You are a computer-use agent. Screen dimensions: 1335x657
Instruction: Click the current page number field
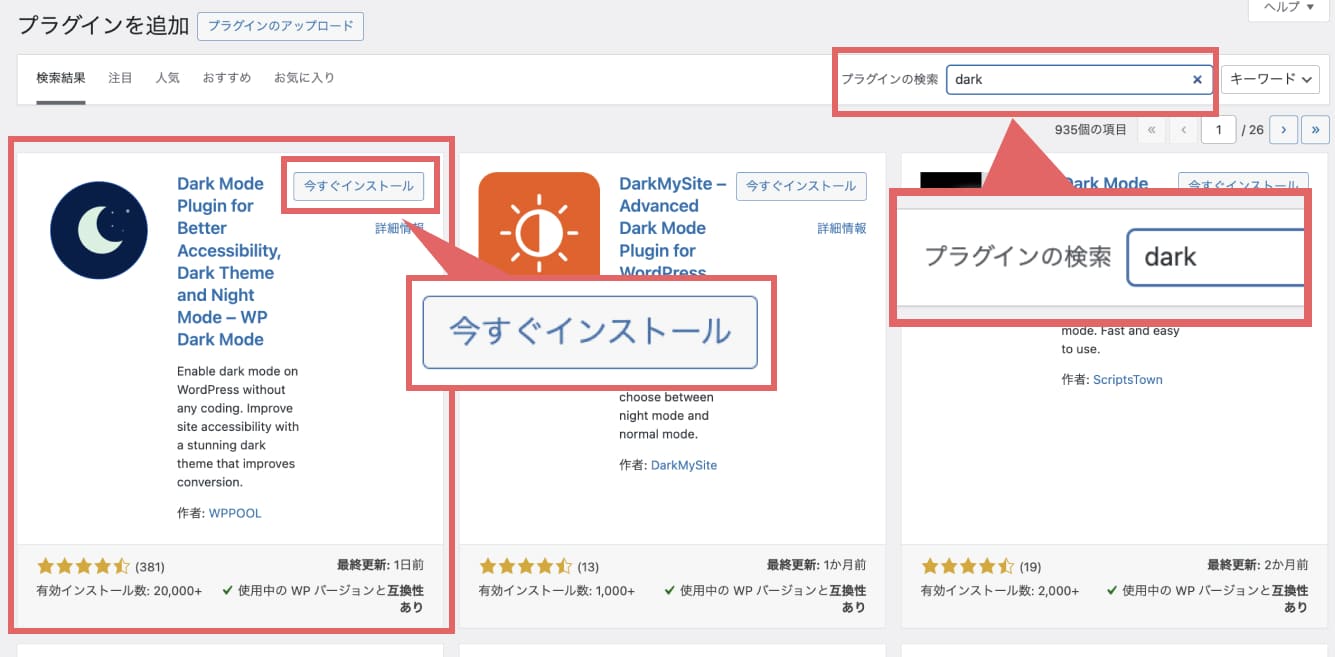1218,130
